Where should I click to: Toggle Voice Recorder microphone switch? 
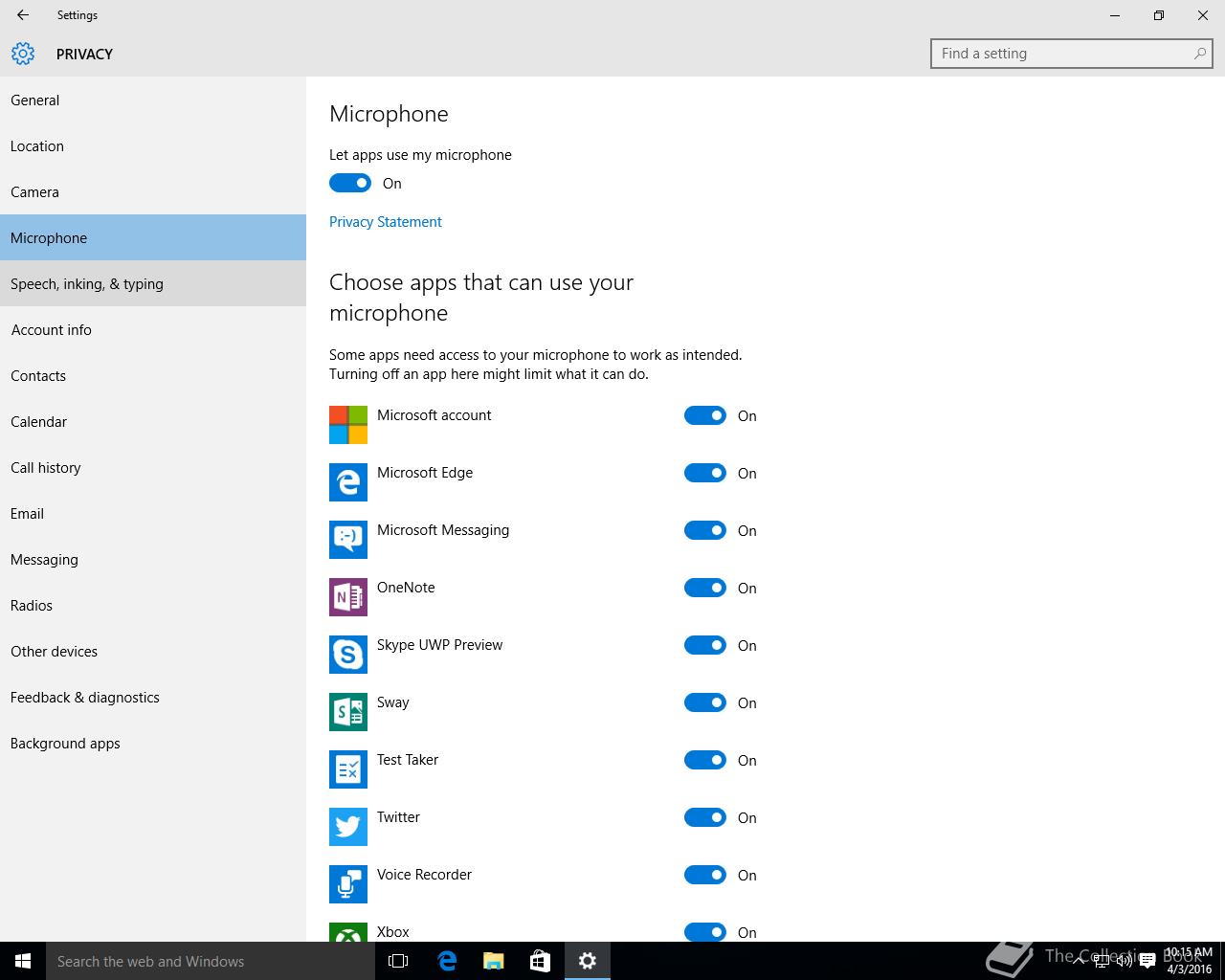[x=705, y=875]
